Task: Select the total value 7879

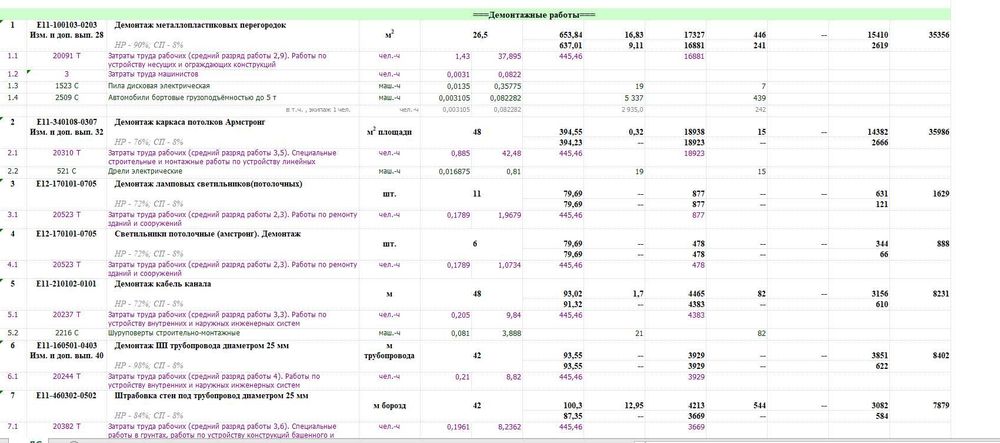Action: click(941, 405)
